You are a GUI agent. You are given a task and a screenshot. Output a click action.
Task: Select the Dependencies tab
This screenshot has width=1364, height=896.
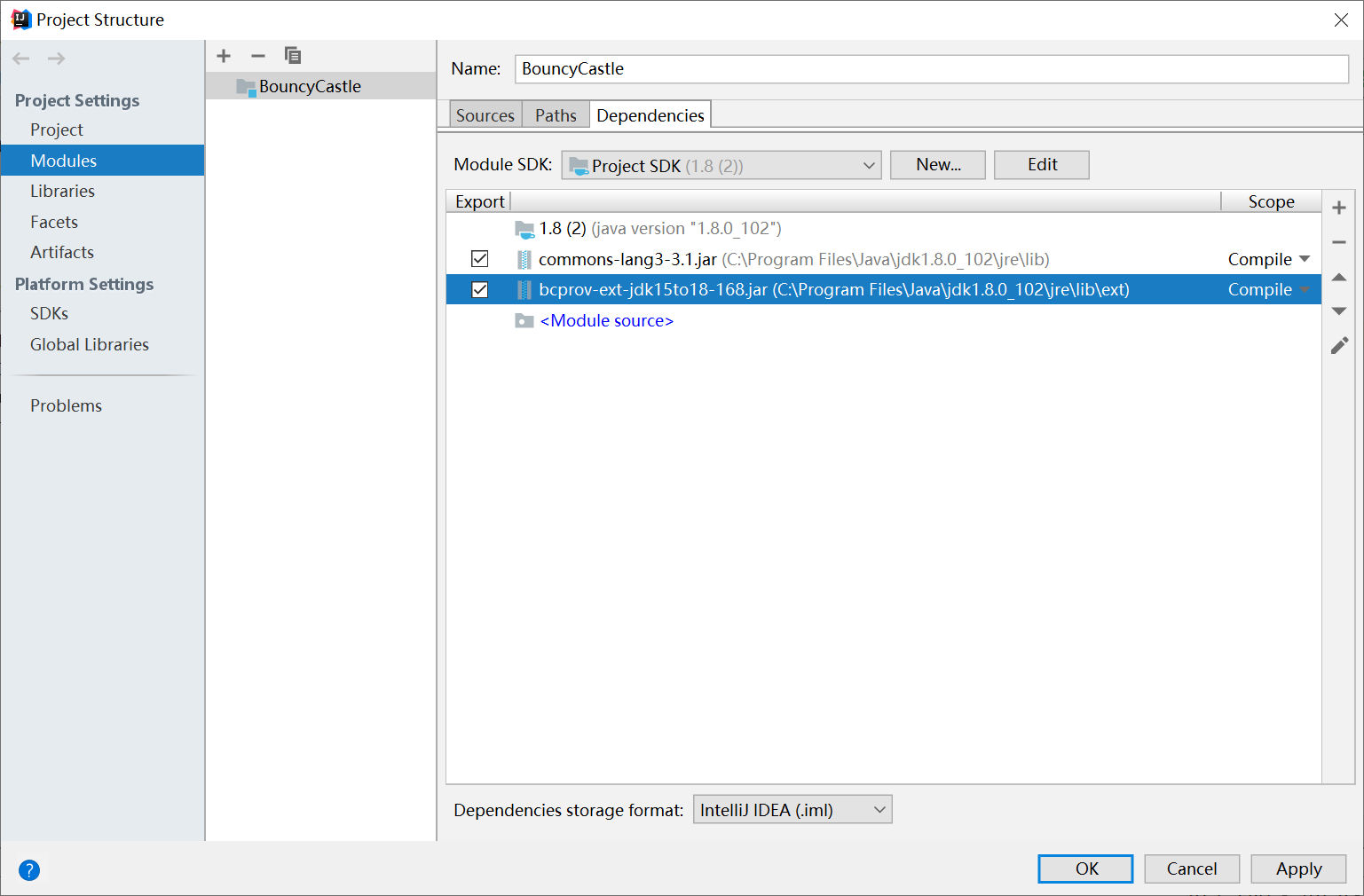(x=650, y=115)
